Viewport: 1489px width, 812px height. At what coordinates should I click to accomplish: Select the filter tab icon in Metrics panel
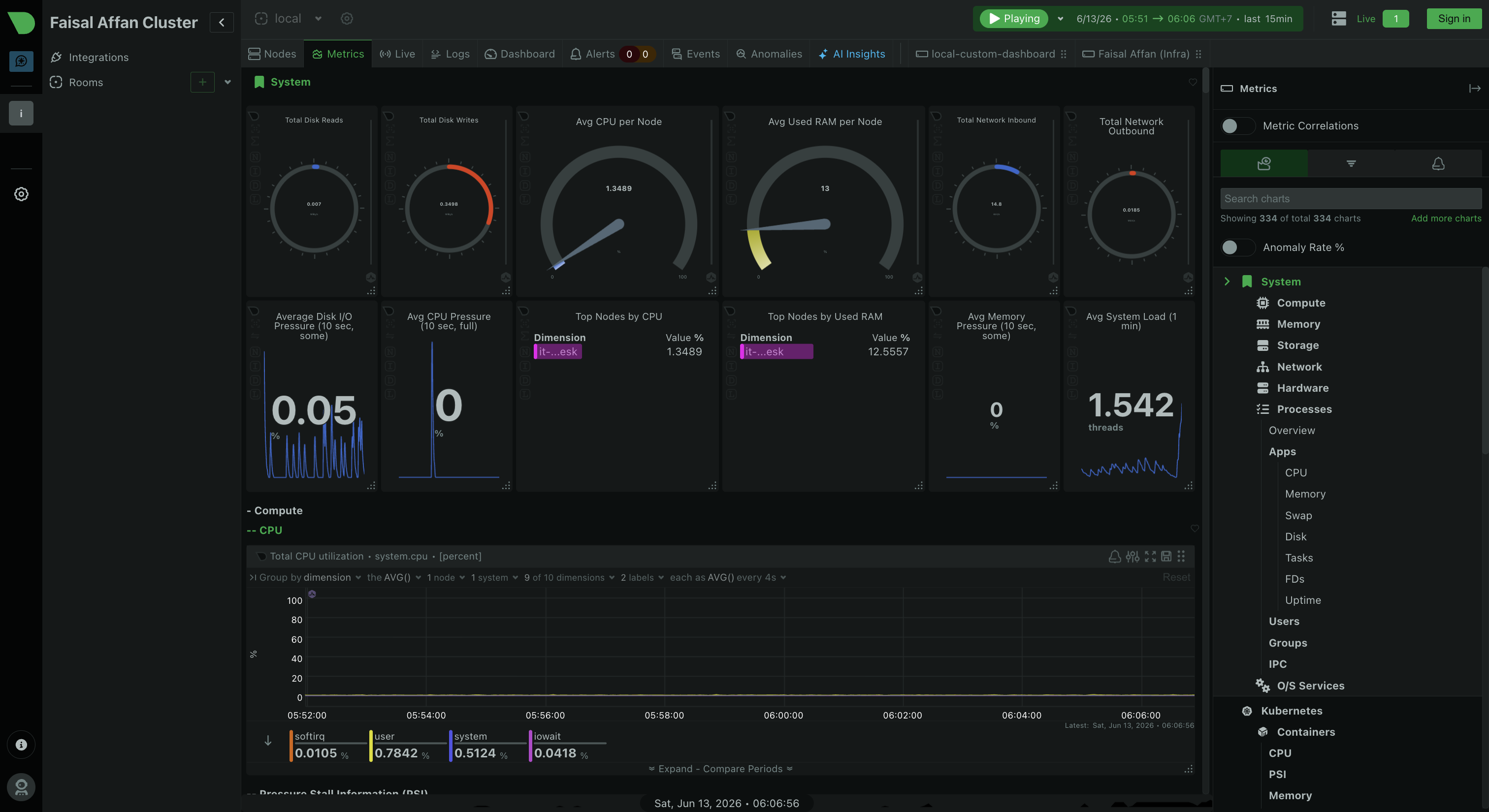click(x=1351, y=163)
